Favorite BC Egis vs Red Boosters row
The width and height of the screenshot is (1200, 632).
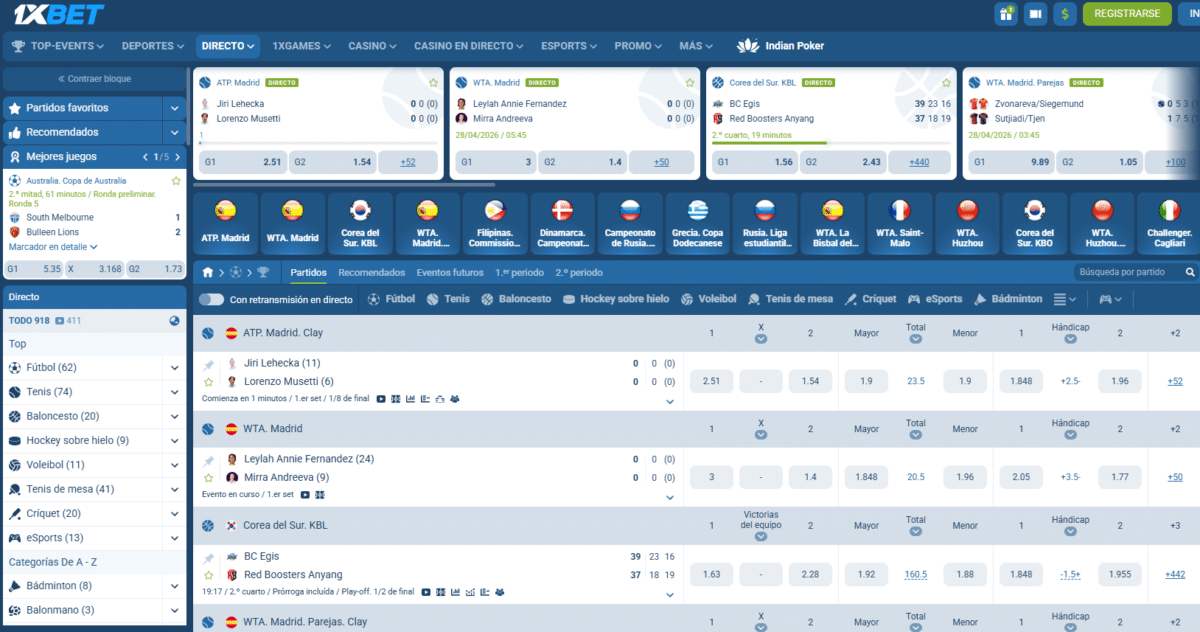[209, 575]
